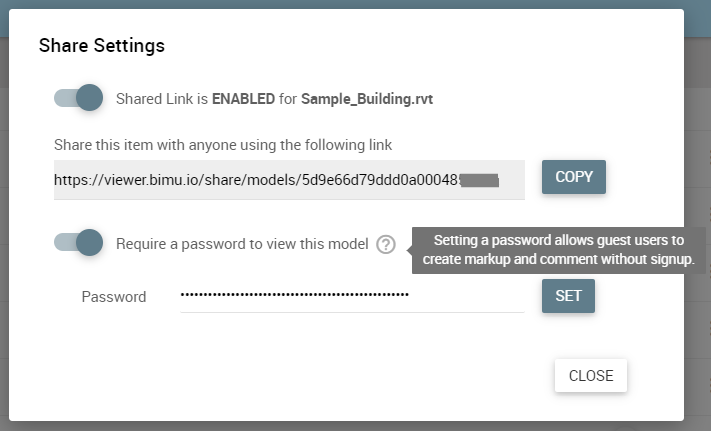The height and width of the screenshot is (431, 711).
Task: Click the Sample_Building.rvt file name
Action: [367, 99]
